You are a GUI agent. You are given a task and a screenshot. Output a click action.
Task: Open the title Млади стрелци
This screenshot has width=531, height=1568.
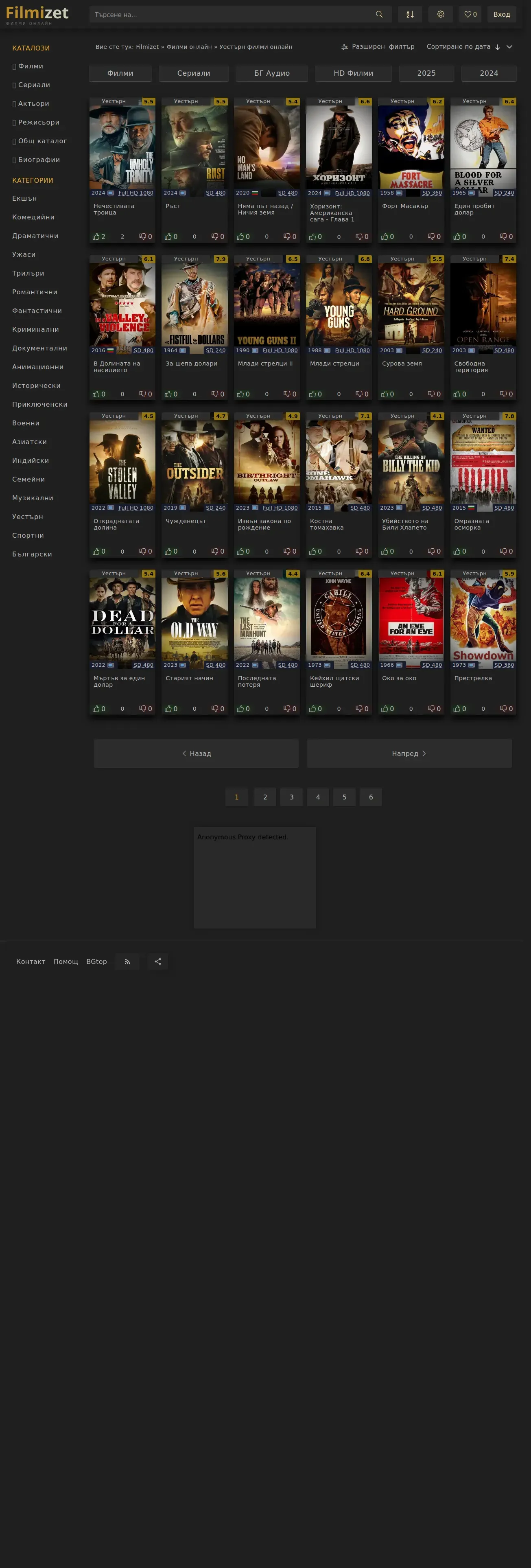tap(334, 364)
